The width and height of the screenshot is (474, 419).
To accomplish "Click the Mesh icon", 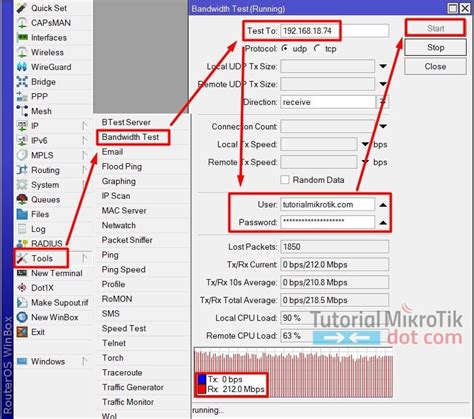I will point(22,111).
